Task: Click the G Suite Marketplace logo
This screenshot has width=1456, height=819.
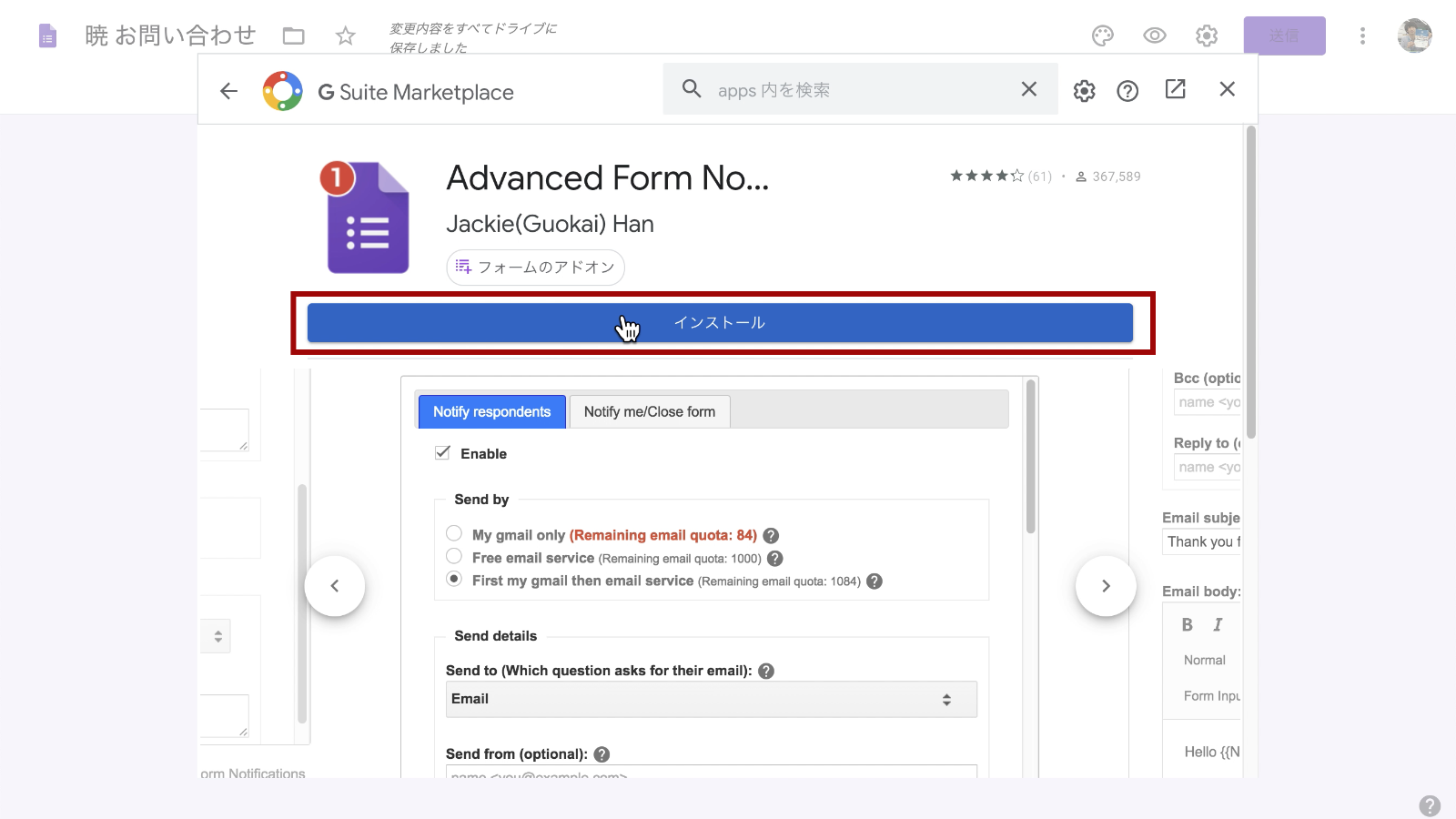Action: click(x=283, y=91)
